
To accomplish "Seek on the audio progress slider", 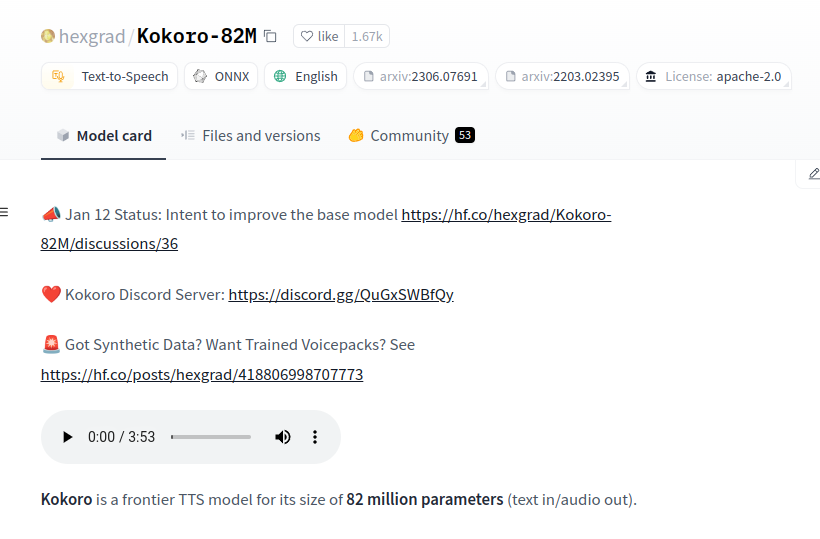I will [x=211, y=437].
